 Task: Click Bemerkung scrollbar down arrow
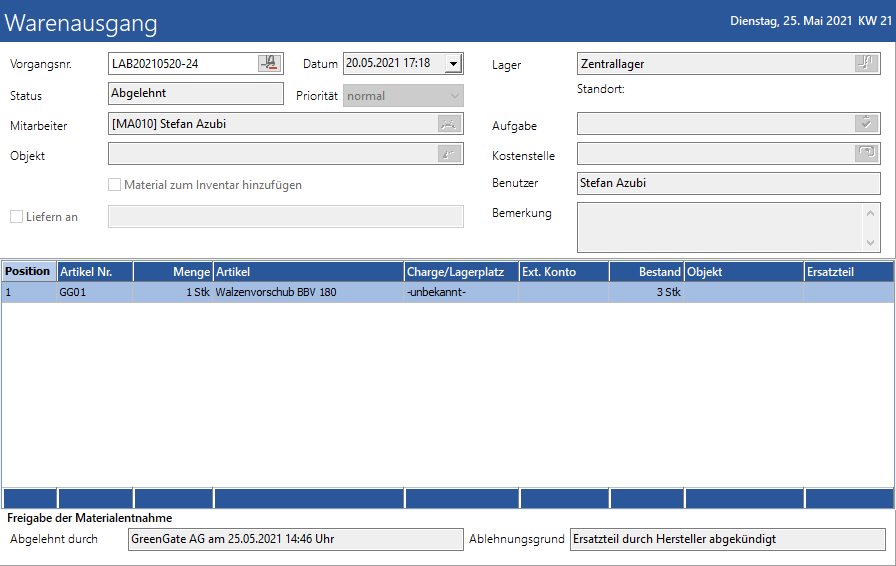tap(870, 242)
